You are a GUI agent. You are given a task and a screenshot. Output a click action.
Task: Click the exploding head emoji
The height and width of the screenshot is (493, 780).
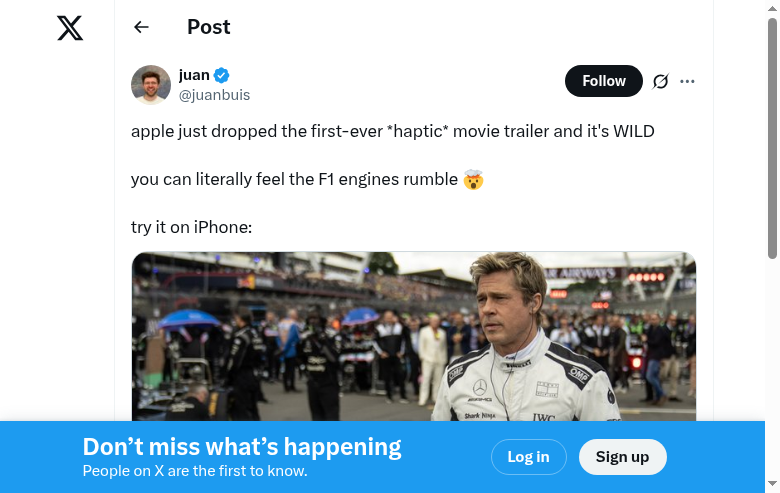[x=473, y=180]
